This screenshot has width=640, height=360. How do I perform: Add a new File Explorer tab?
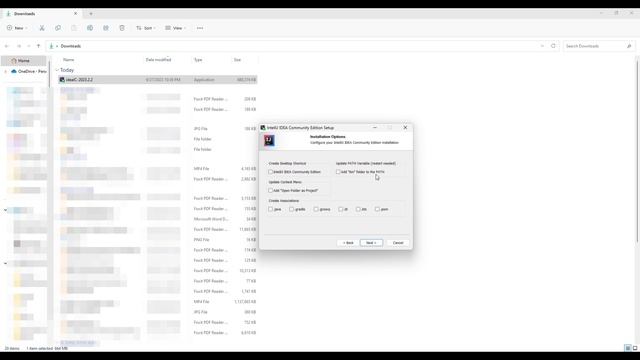pyautogui.click(x=91, y=13)
